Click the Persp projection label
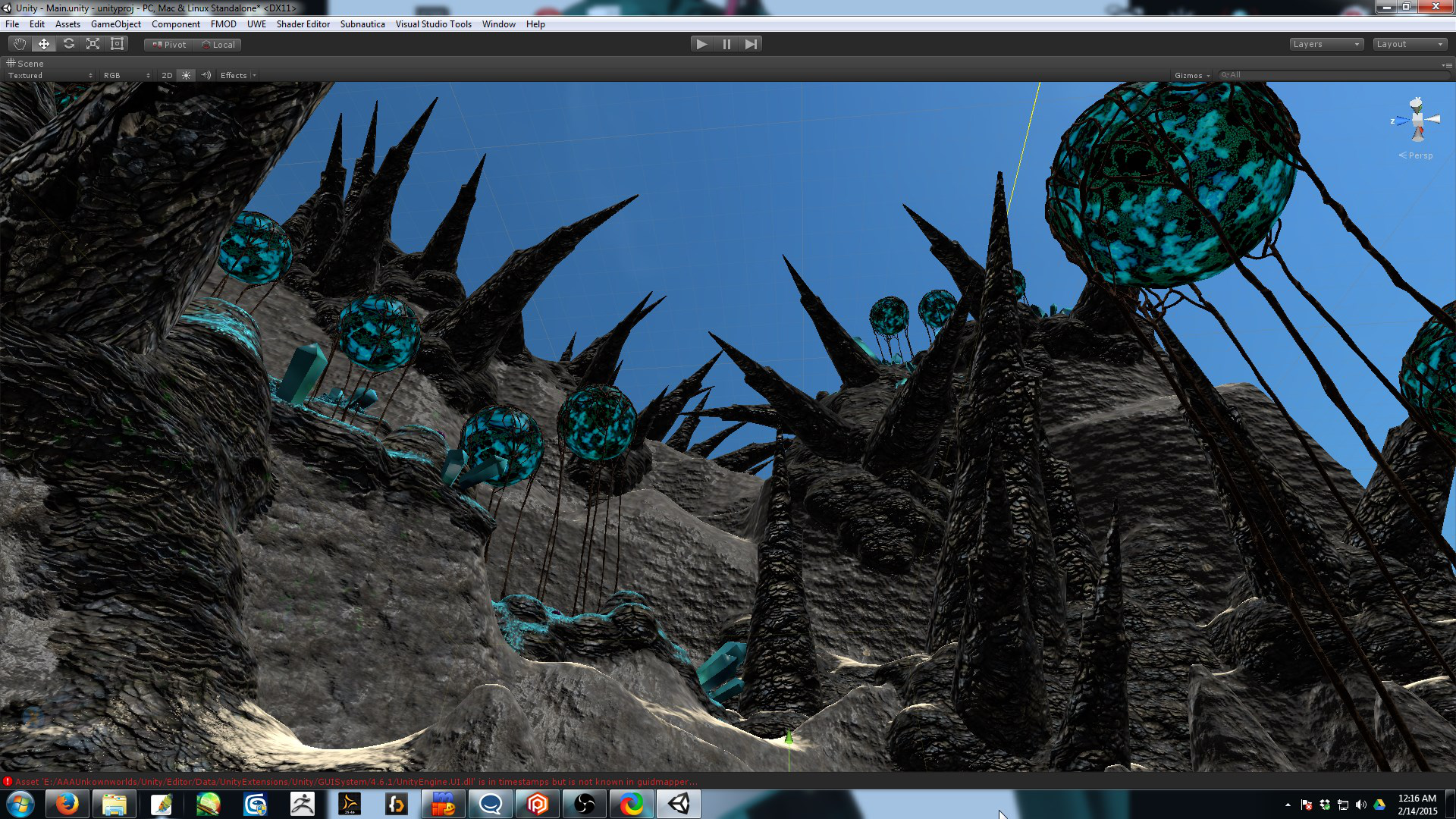The height and width of the screenshot is (819, 1456). (x=1416, y=155)
